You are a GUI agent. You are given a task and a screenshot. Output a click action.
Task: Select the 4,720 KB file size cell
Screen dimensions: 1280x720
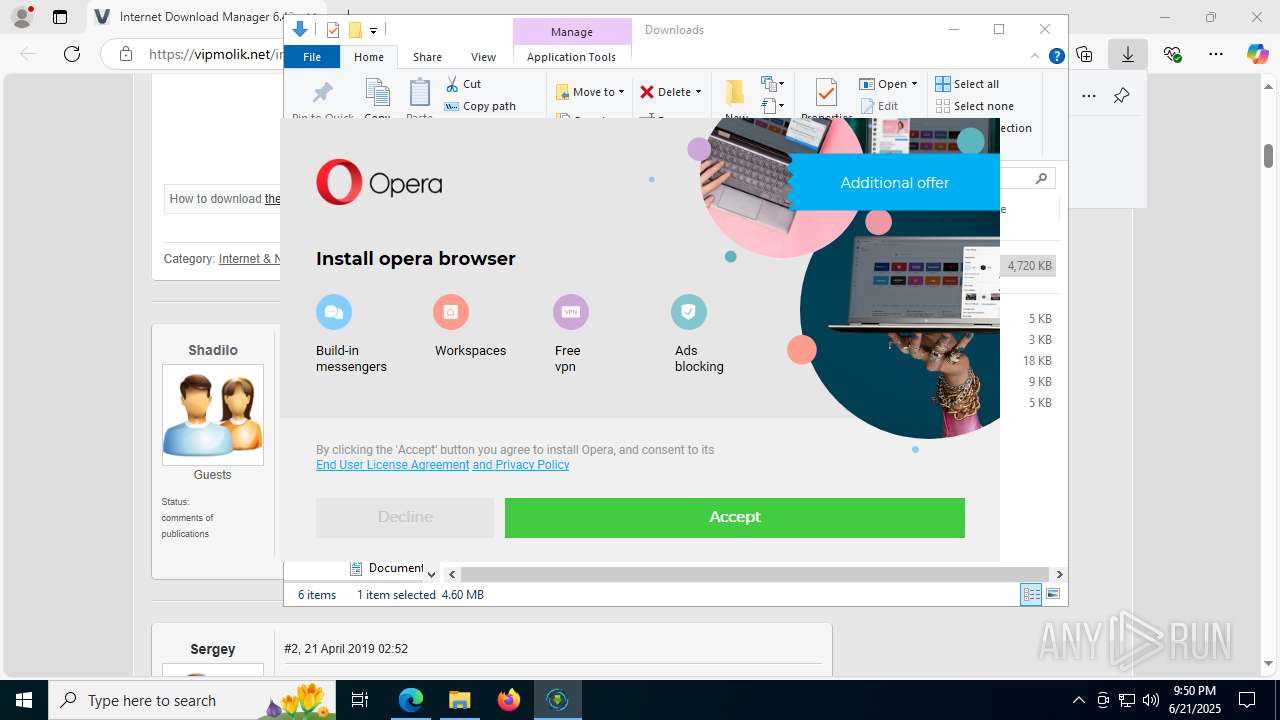[x=1029, y=266]
